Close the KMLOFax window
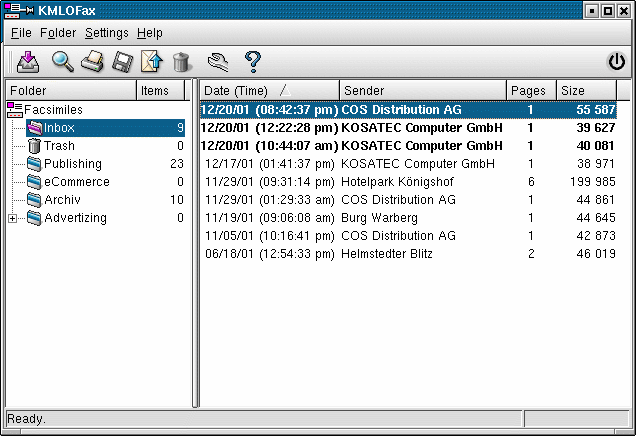The image size is (636, 436). (623, 11)
